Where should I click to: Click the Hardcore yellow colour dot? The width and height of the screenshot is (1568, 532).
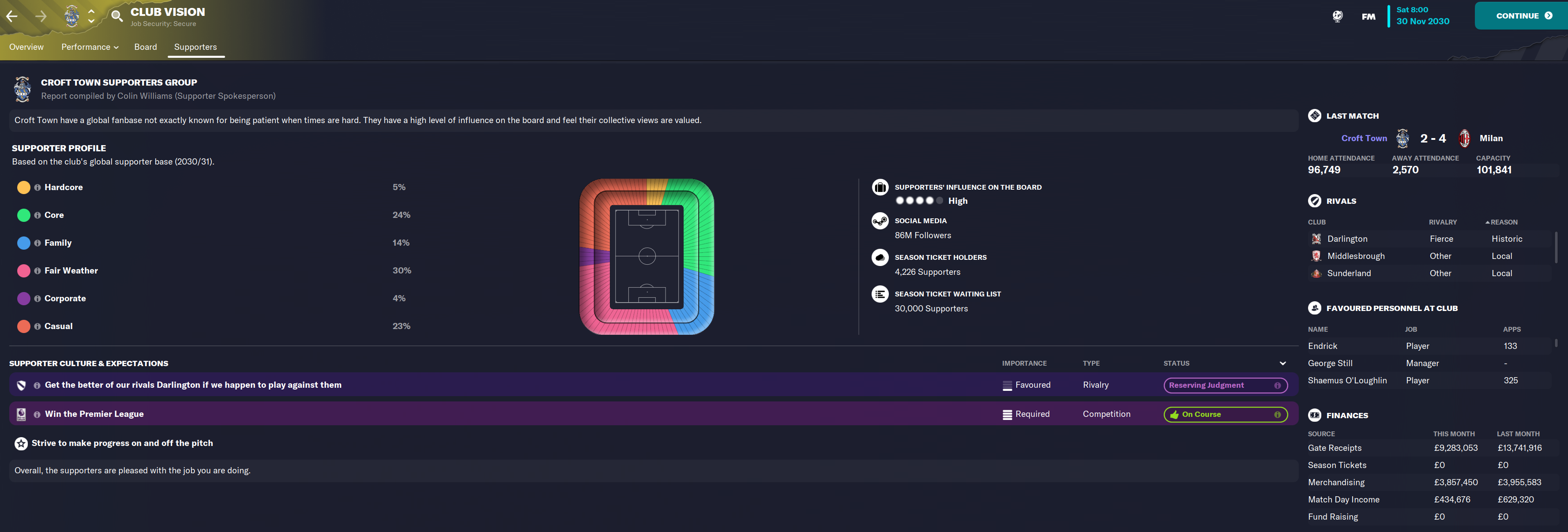pyautogui.click(x=24, y=187)
